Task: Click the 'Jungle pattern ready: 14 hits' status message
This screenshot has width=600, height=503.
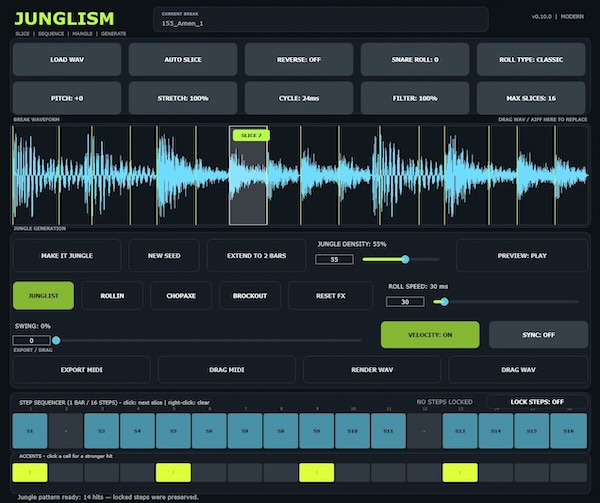Action: click(108, 497)
